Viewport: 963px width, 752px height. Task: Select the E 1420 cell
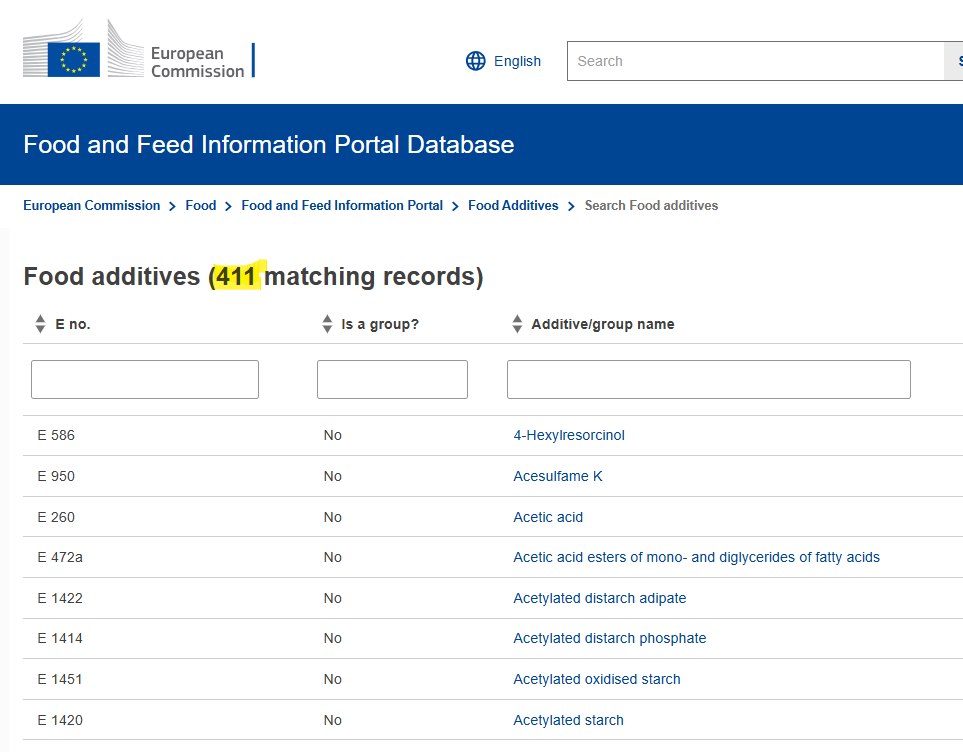[x=60, y=720]
